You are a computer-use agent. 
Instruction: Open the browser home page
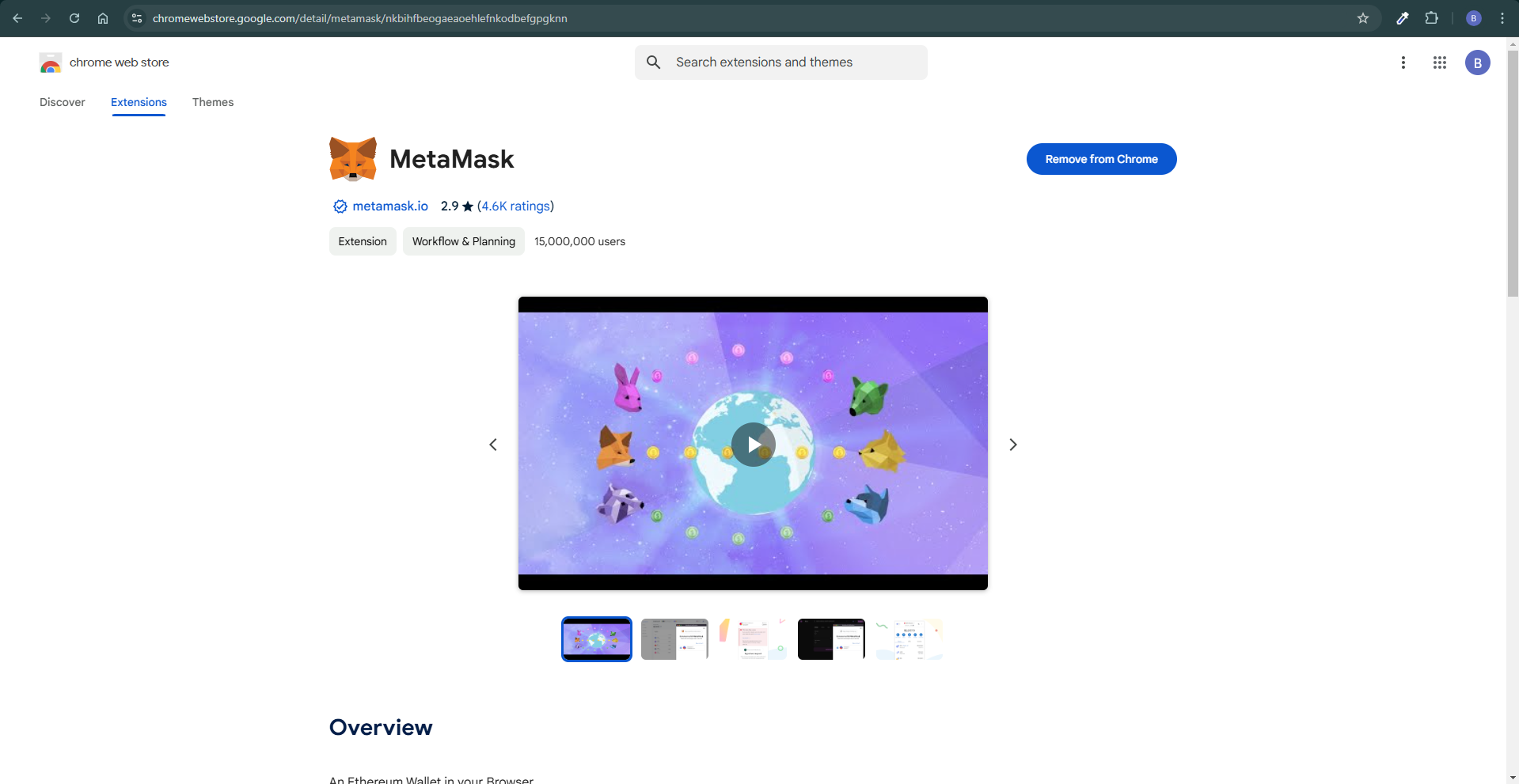click(103, 18)
